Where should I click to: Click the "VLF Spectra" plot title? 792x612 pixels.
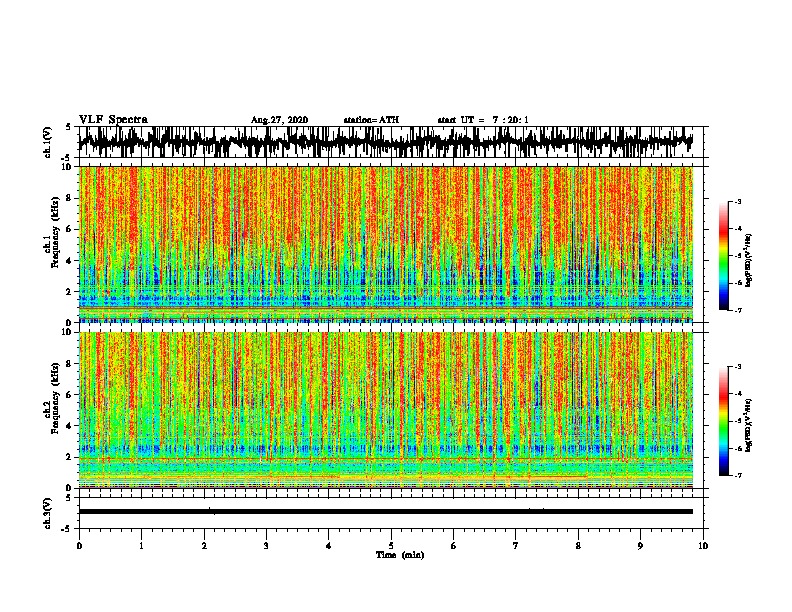(x=113, y=120)
